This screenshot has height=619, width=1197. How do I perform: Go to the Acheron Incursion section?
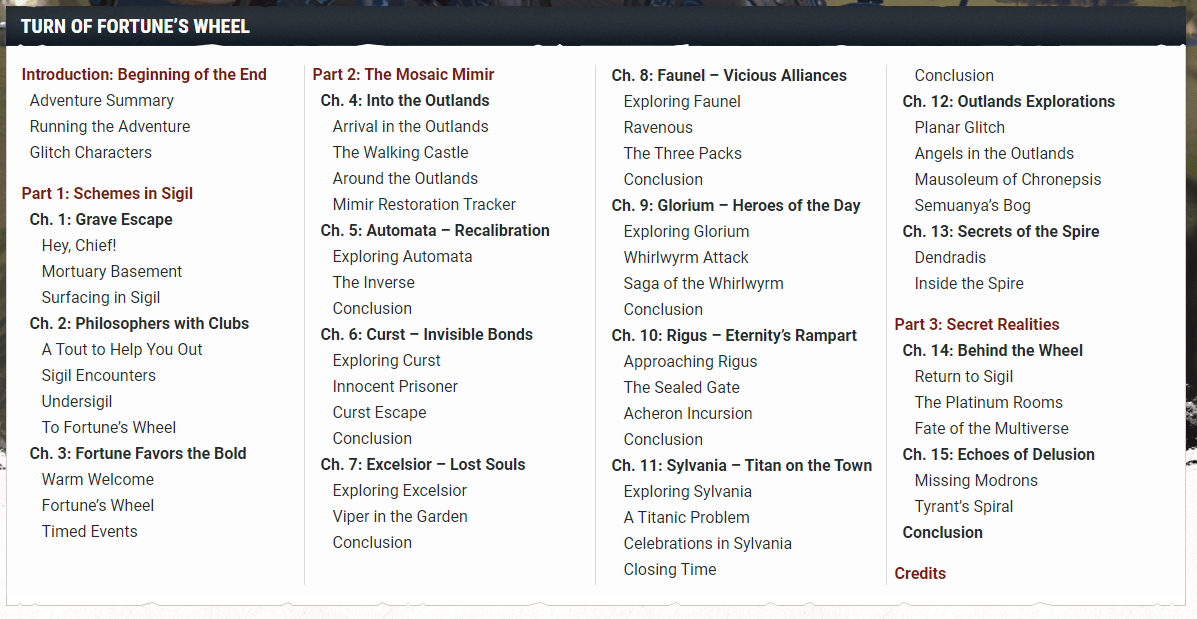coord(688,414)
